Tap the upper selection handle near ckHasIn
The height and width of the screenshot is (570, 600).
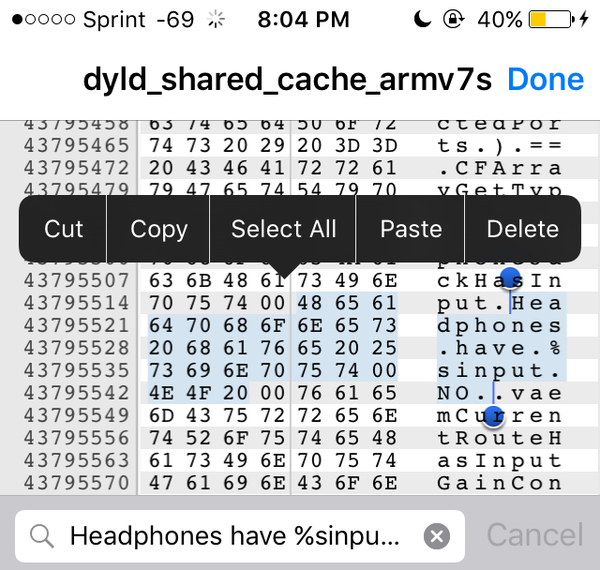pos(510,278)
